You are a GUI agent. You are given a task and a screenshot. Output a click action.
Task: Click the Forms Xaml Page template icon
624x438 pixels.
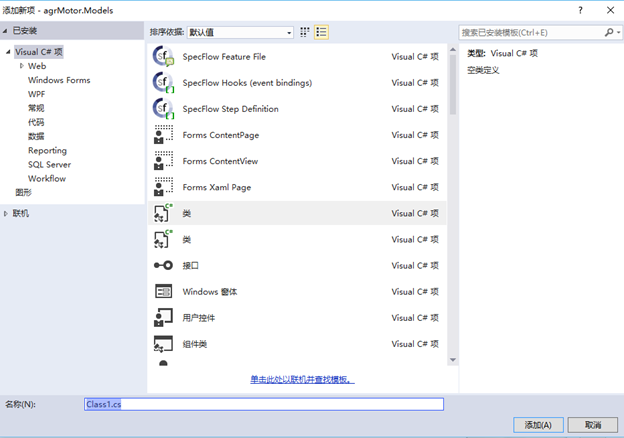coord(163,187)
